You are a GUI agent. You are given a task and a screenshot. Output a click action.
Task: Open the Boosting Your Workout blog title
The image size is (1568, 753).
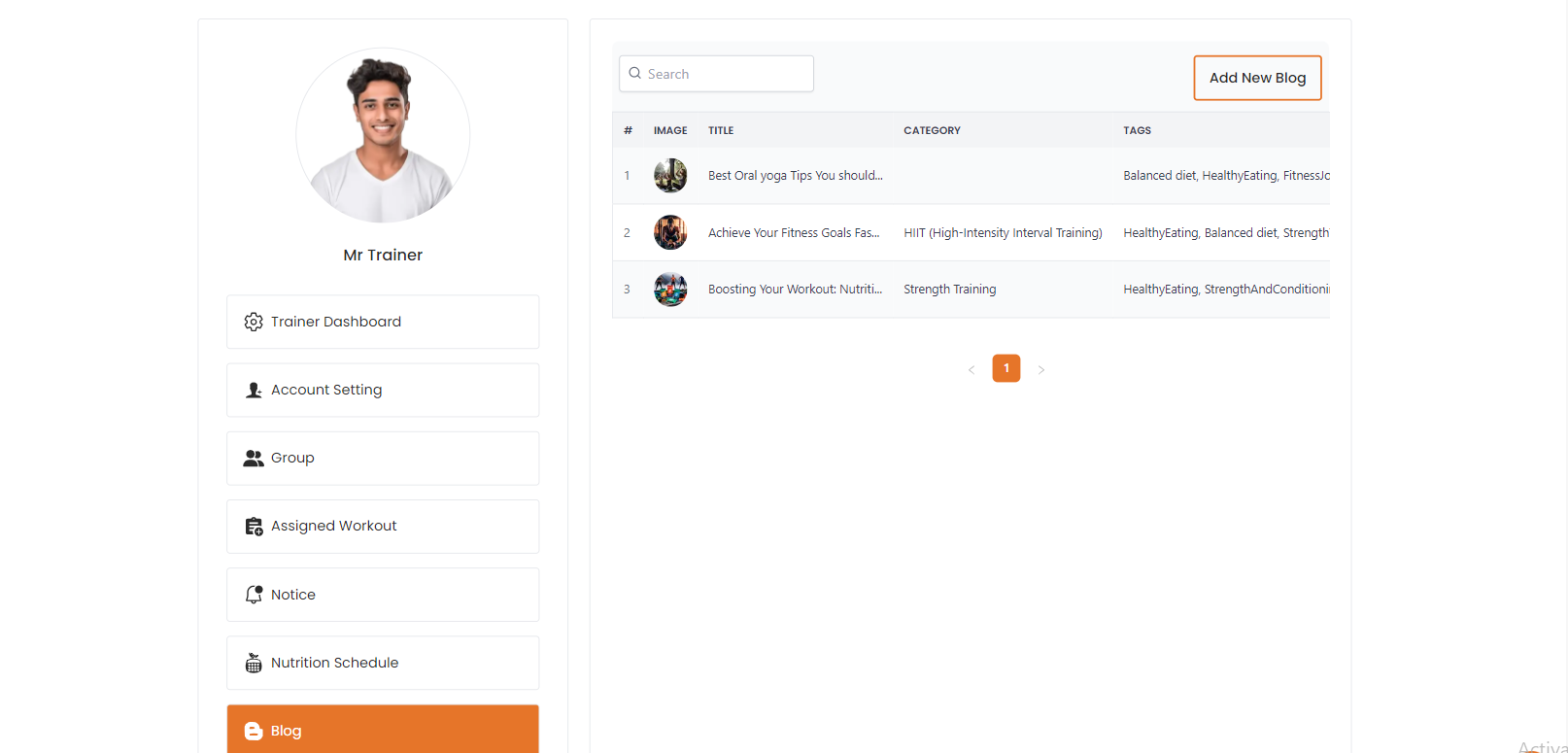pyautogui.click(x=795, y=290)
